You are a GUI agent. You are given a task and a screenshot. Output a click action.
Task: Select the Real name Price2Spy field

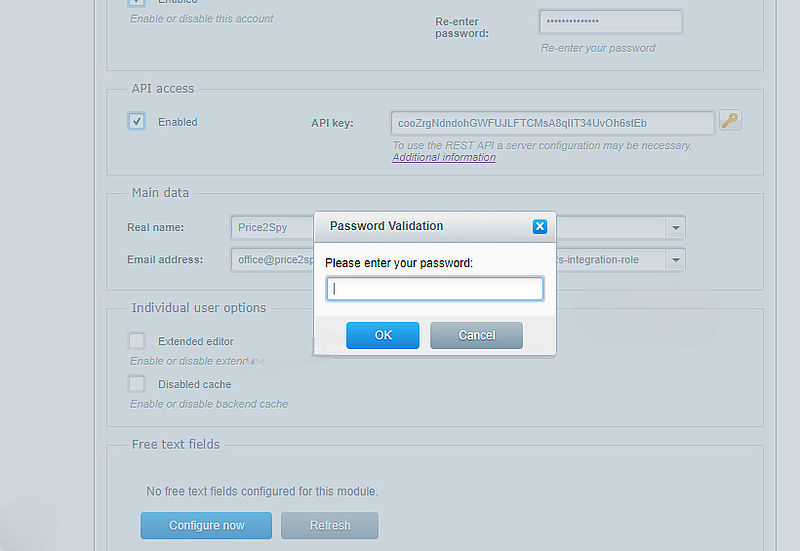(272, 228)
